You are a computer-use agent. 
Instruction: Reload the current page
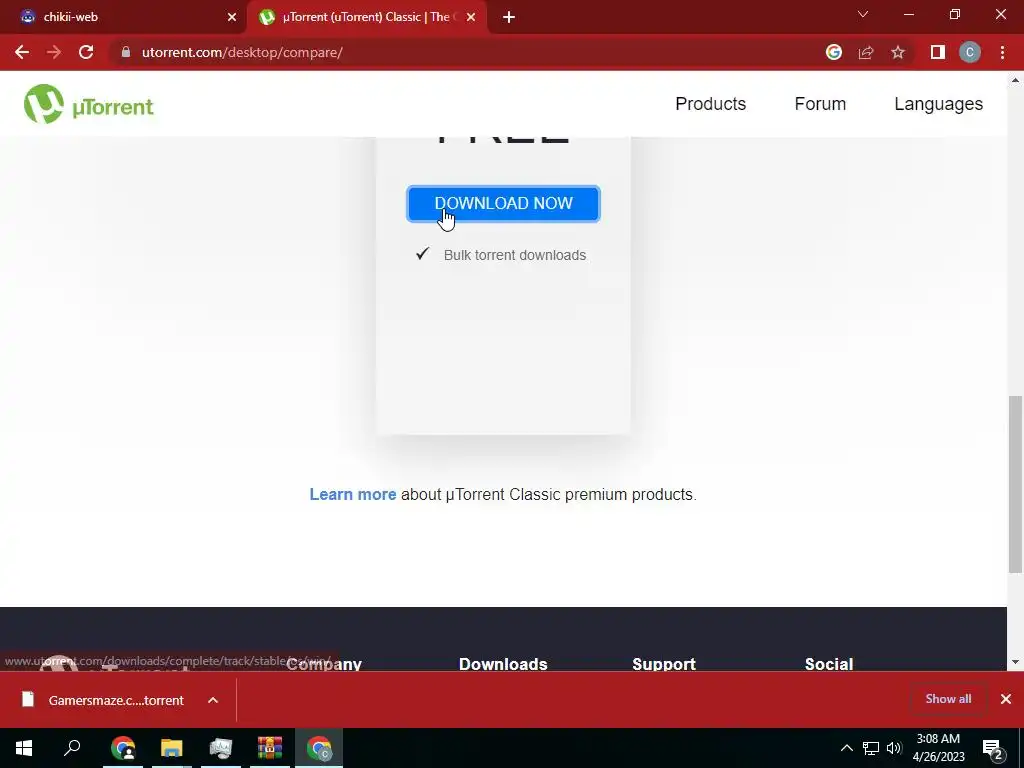(86, 52)
